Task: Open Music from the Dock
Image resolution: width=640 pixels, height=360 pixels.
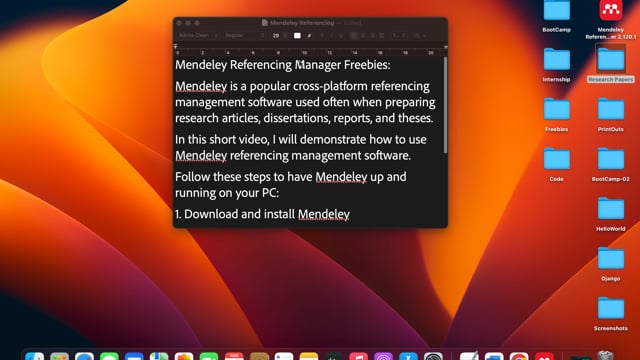Action: click(358, 356)
